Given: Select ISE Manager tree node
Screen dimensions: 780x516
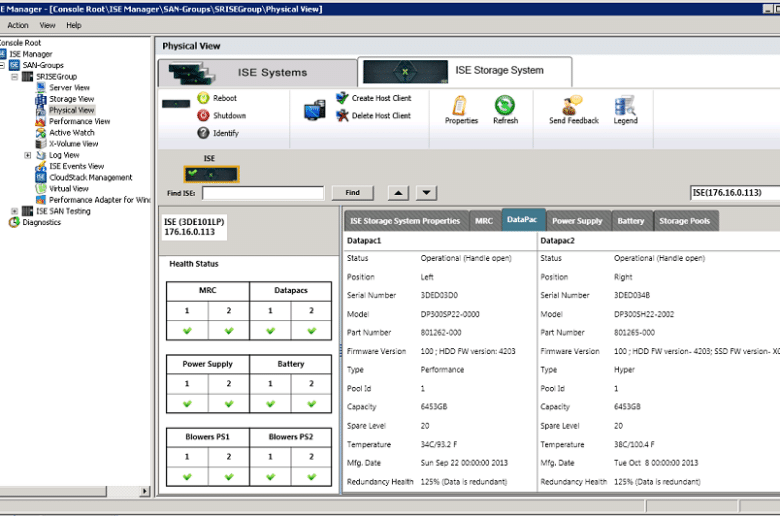Looking at the screenshot, I should [30, 54].
